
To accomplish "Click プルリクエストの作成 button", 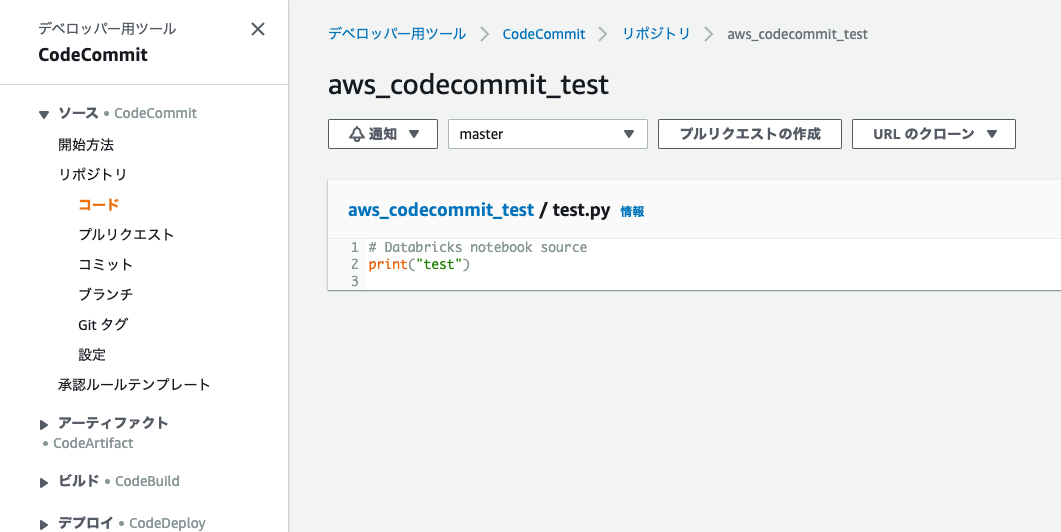I will click(749, 134).
